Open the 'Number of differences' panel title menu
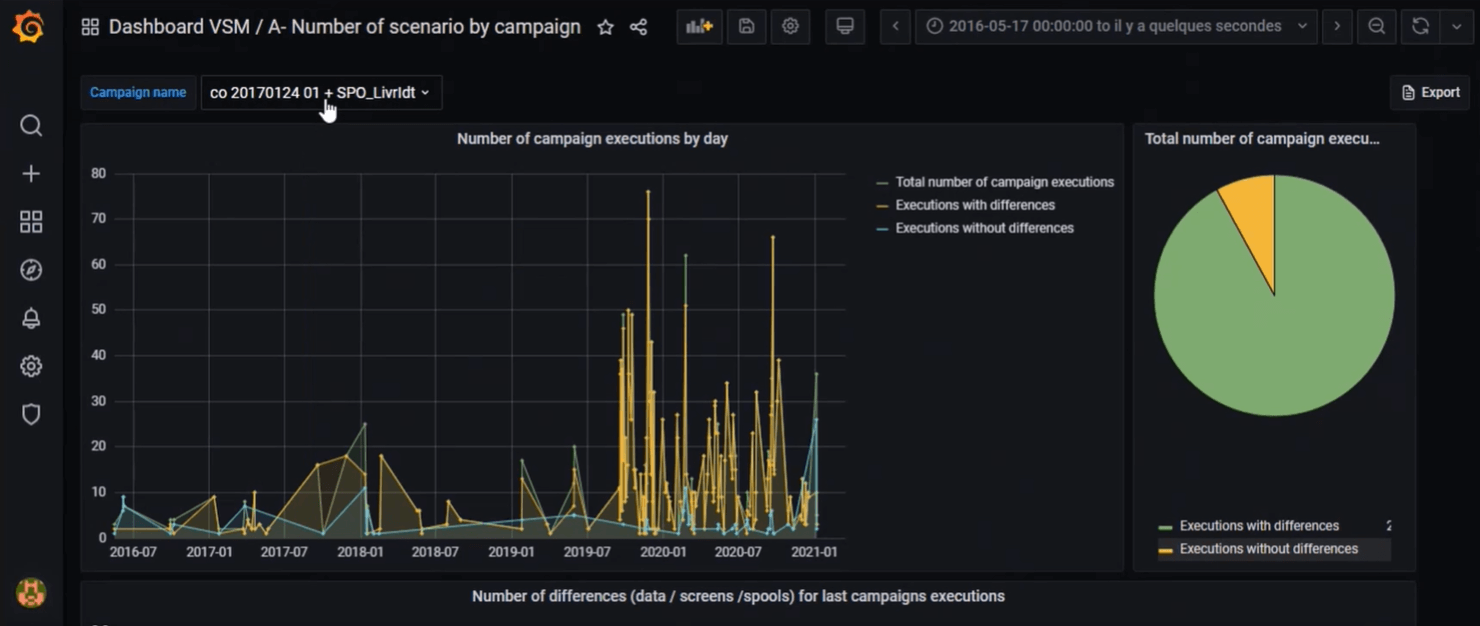Image resolution: width=1480 pixels, height=626 pixels. tap(738, 596)
